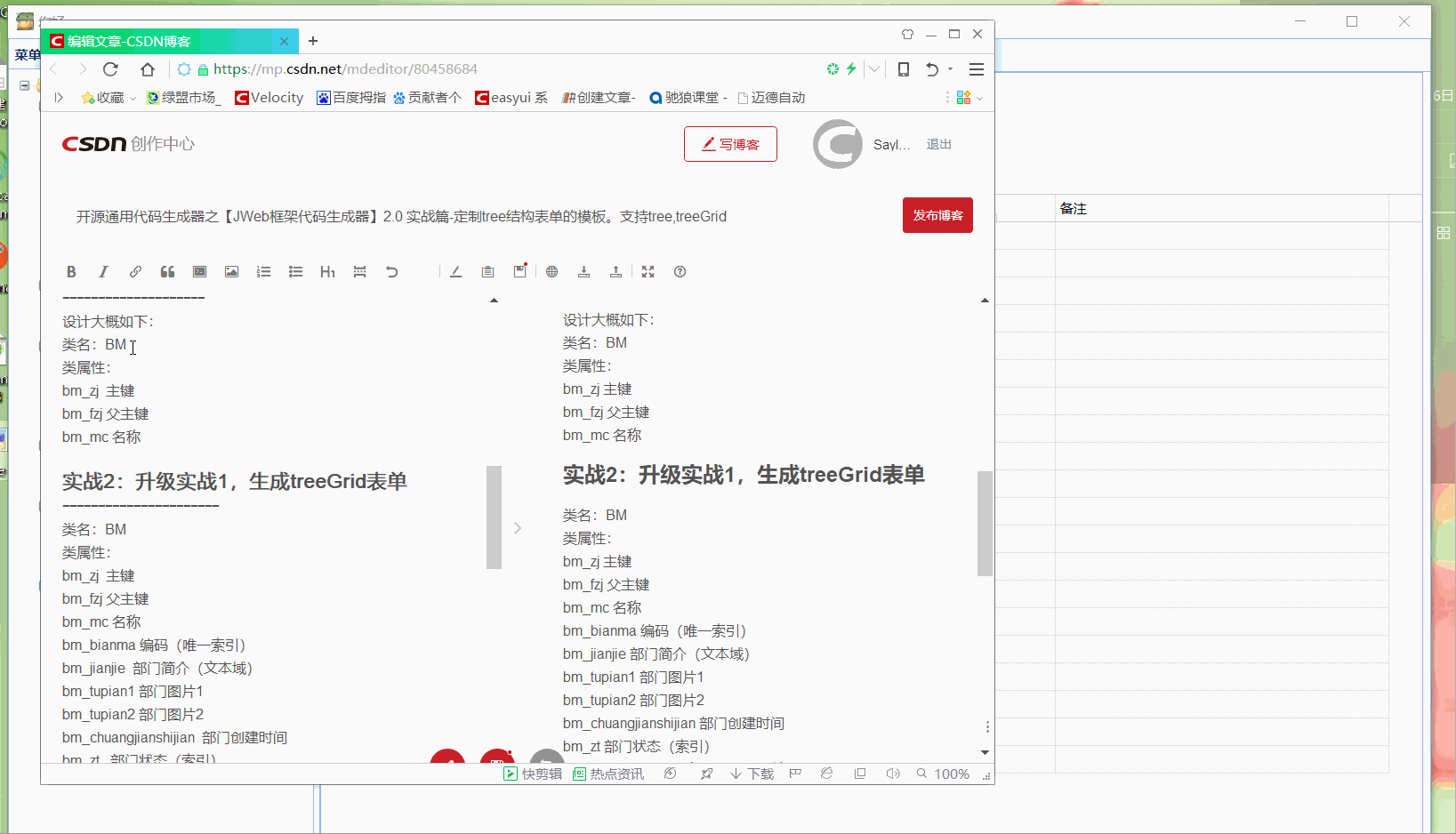Click the 写博客 button

point(730,143)
